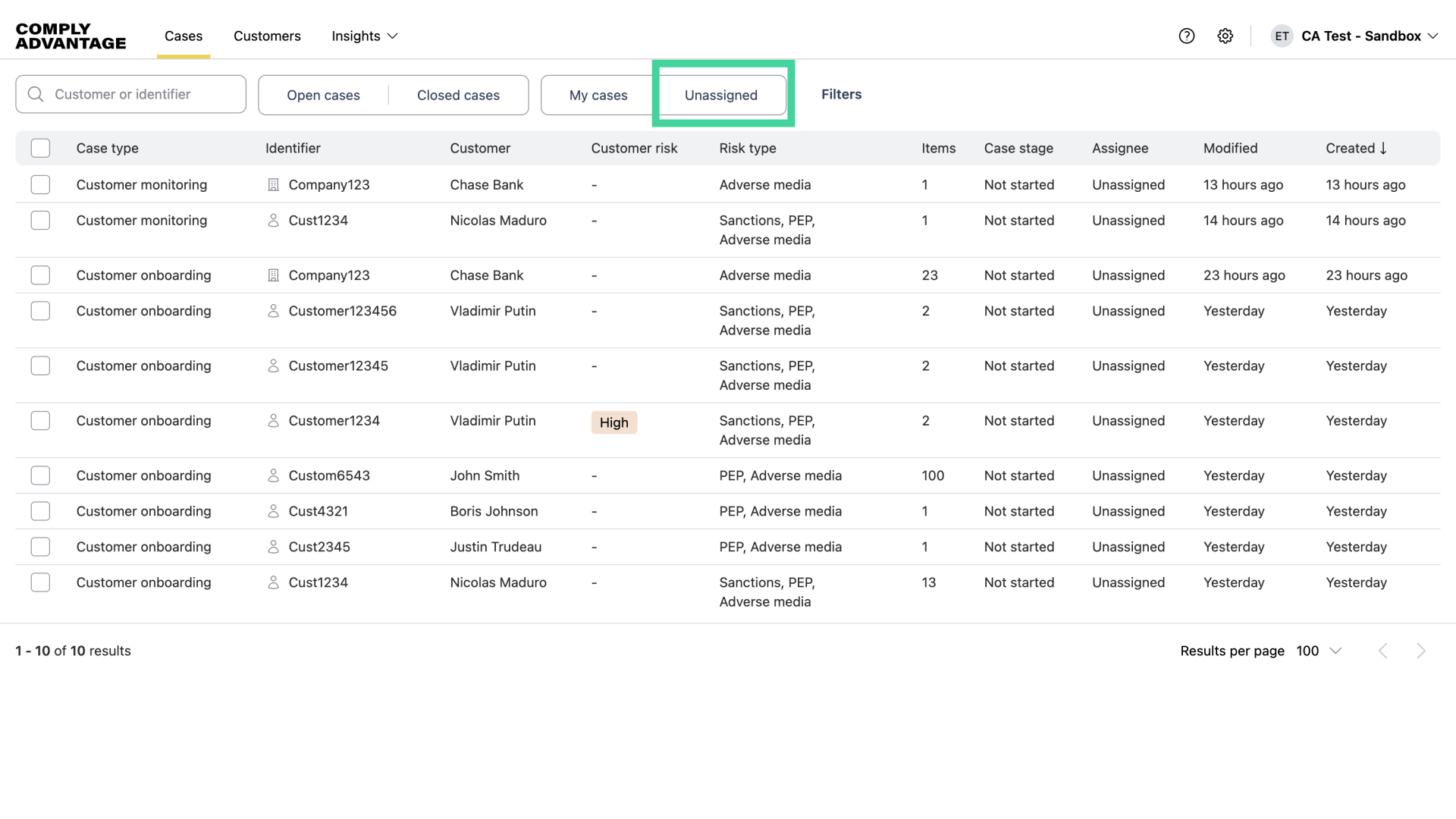The width and height of the screenshot is (1456, 819).
Task: Show the Closed cases tab
Action: [458, 95]
